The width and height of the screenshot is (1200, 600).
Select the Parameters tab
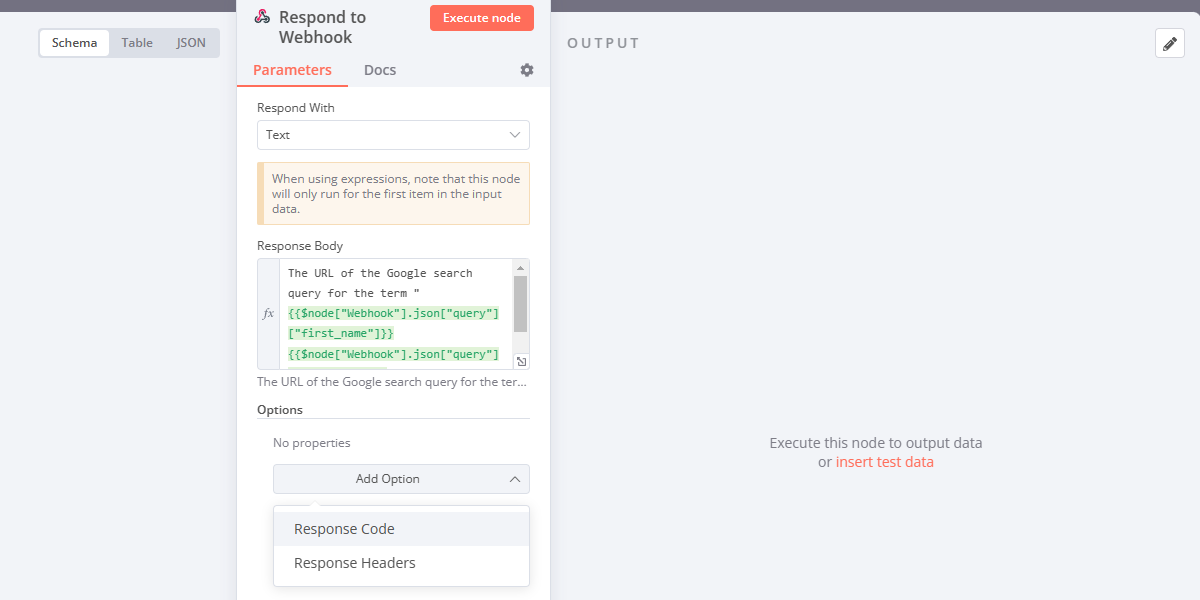pyautogui.click(x=292, y=70)
